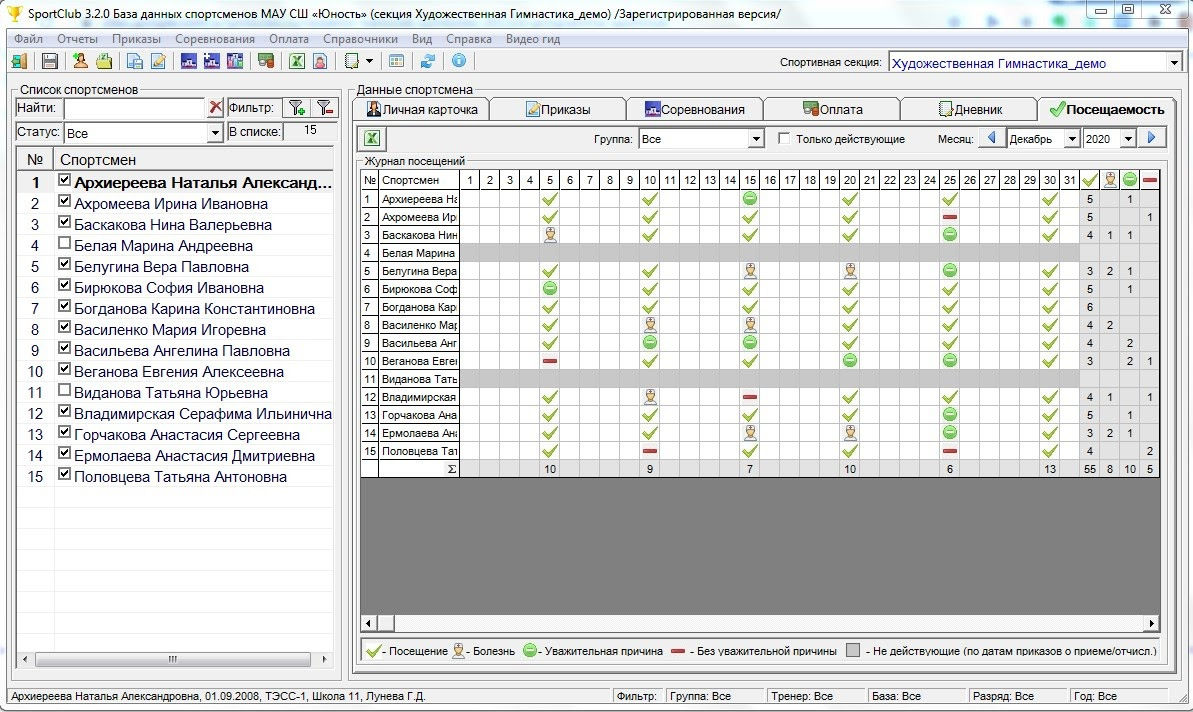This screenshot has width=1193, height=712.
Task: Open the month dropdown showing Декабрь
Action: [1072, 139]
